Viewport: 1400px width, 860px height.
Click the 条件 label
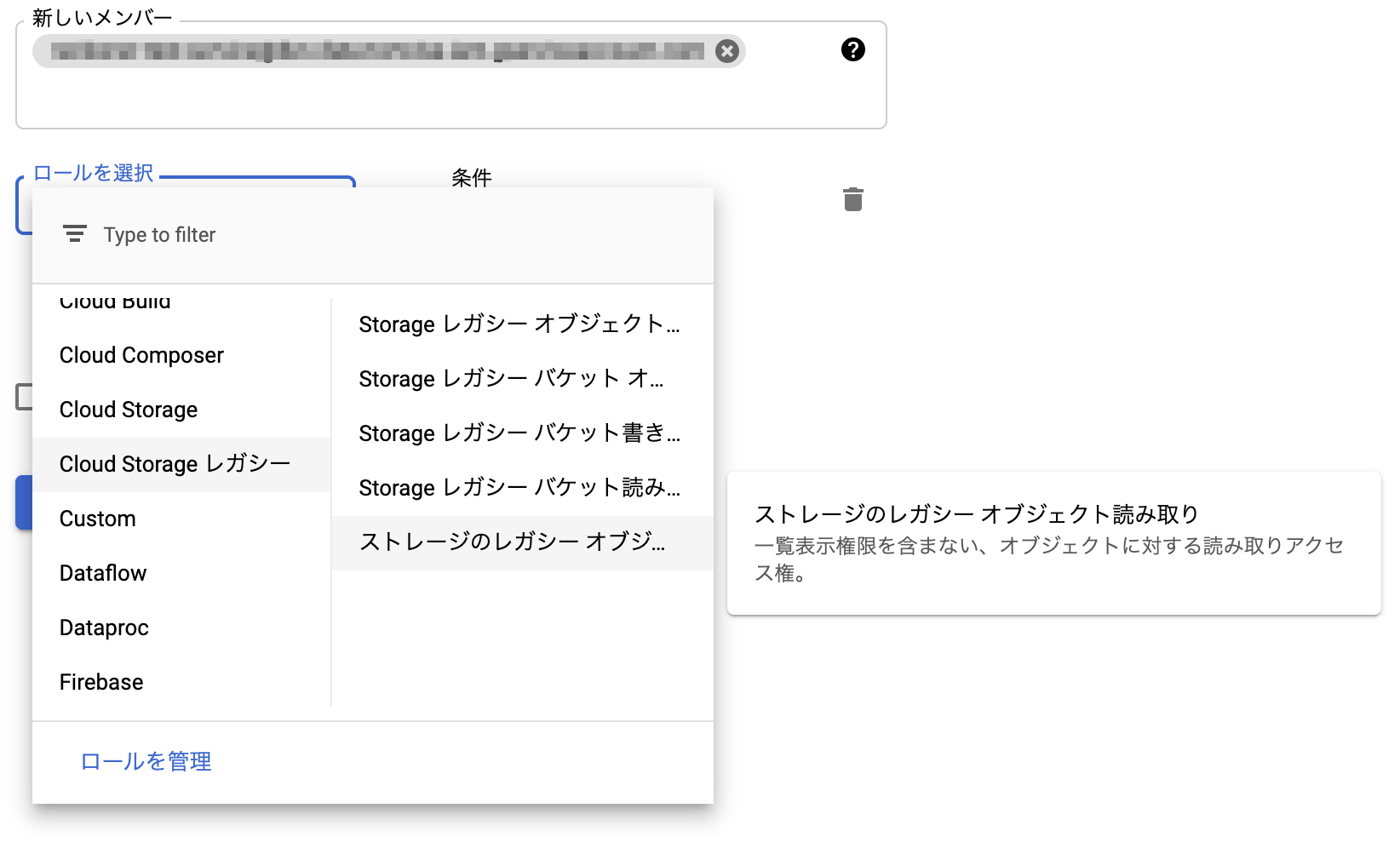click(472, 177)
